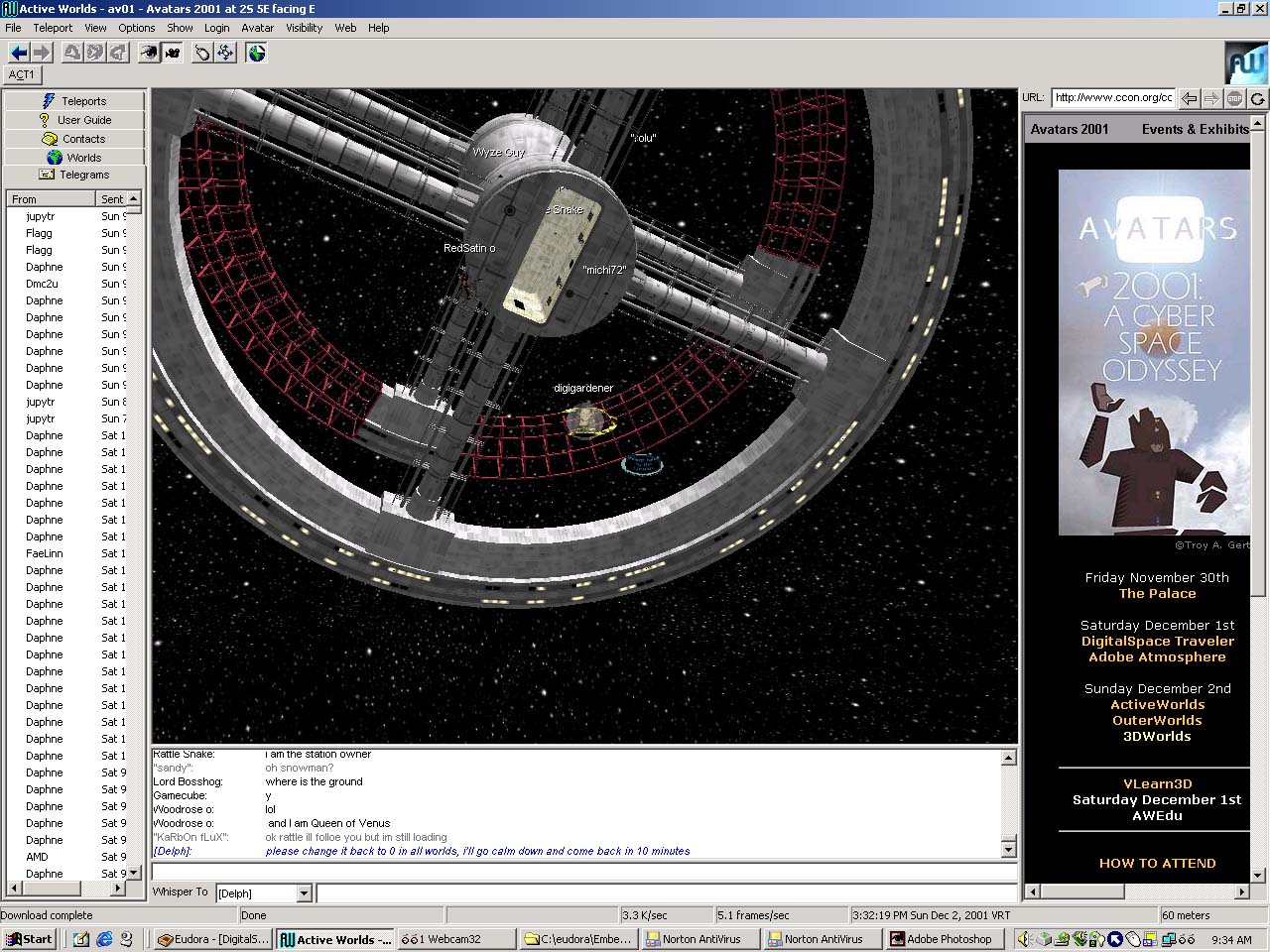Reload the web pane with refresh icon

pyautogui.click(x=1257, y=98)
